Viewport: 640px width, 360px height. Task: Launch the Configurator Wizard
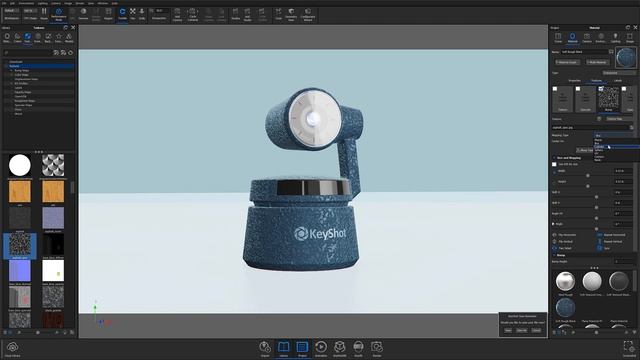click(x=308, y=14)
